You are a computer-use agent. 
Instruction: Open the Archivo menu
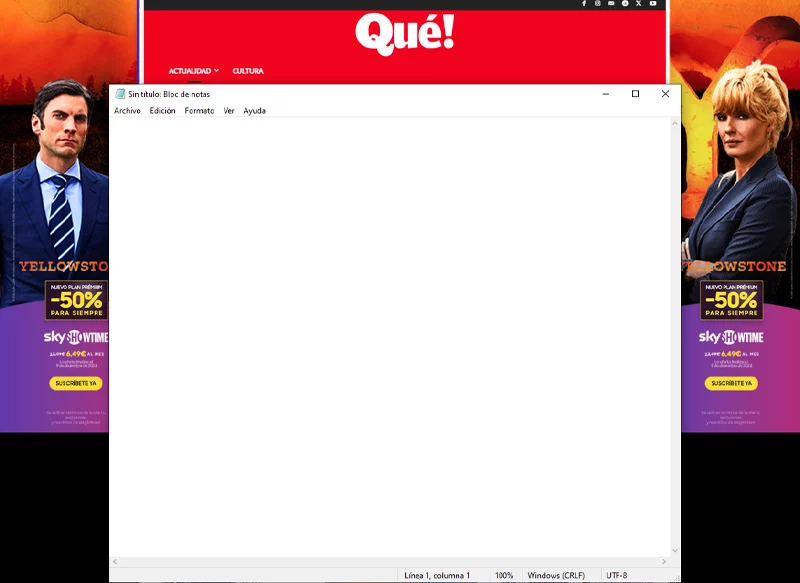(127, 111)
